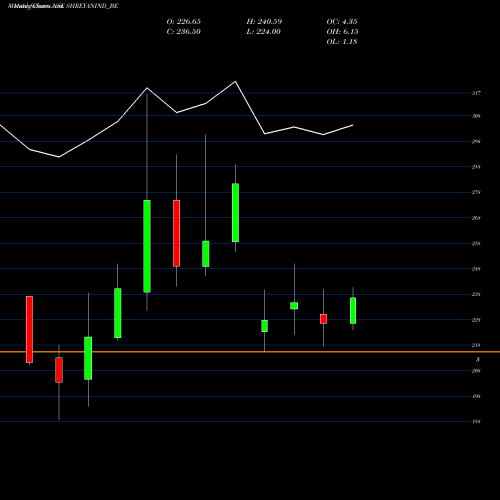Click the 258 price axis label
This screenshot has width=500, height=500.
point(476,243)
